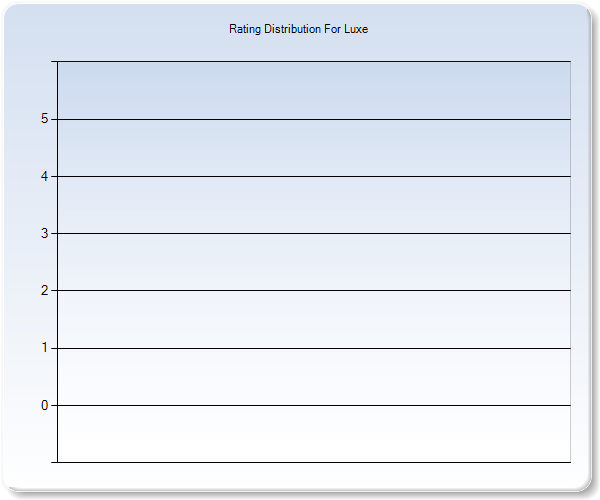This screenshot has width=600, height=500.
Task: Click the horizontal gridline at value 5
Action: pyautogui.click(x=314, y=119)
